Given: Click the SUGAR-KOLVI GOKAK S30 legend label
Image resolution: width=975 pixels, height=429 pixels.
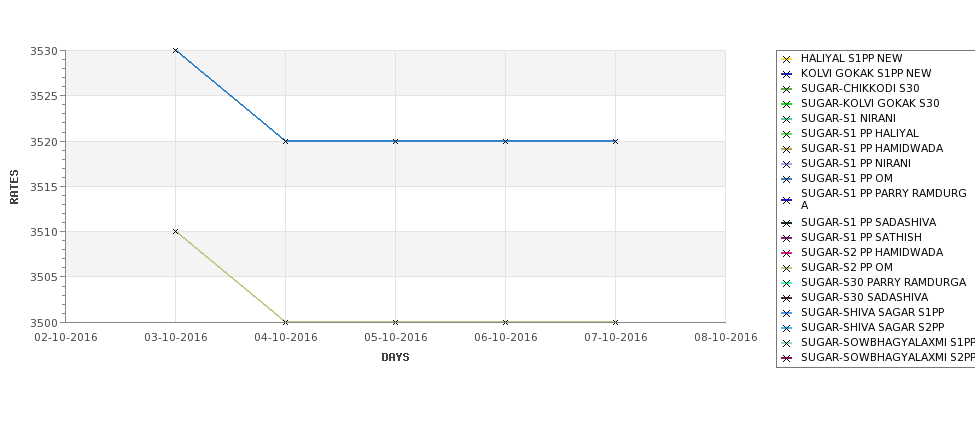Looking at the screenshot, I should click(870, 103).
